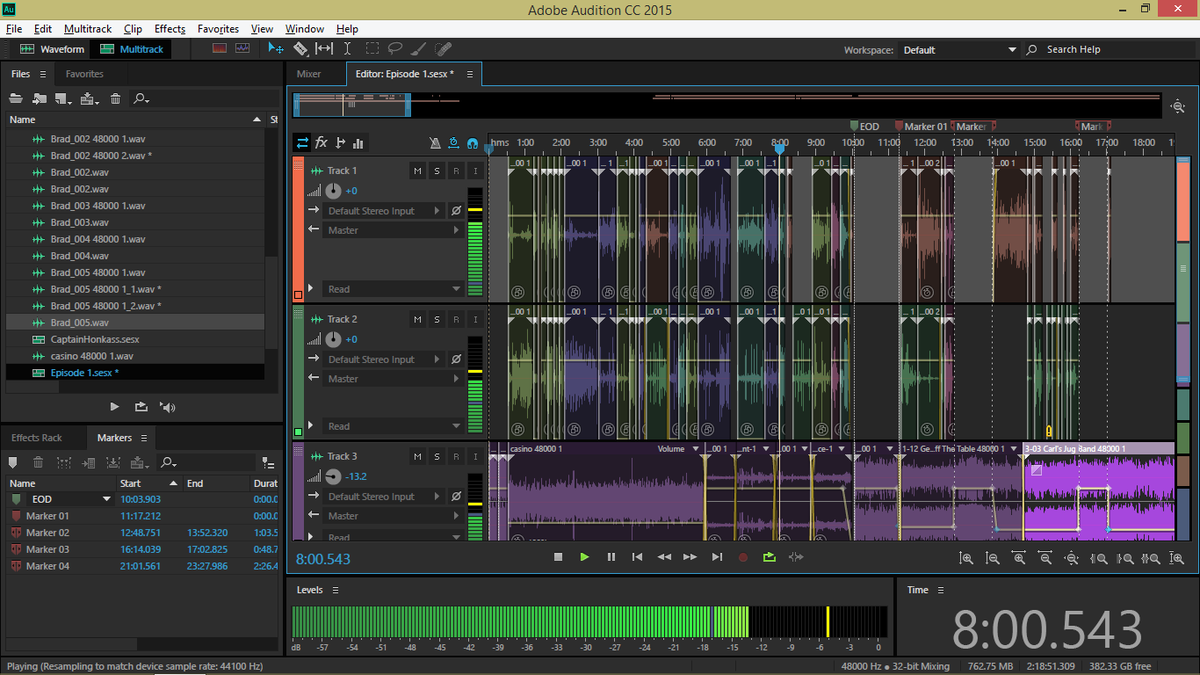Image resolution: width=1200 pixels, height=675 pixels.
Task: Toggle the metronome in the Editor panel
Action: 436,142
